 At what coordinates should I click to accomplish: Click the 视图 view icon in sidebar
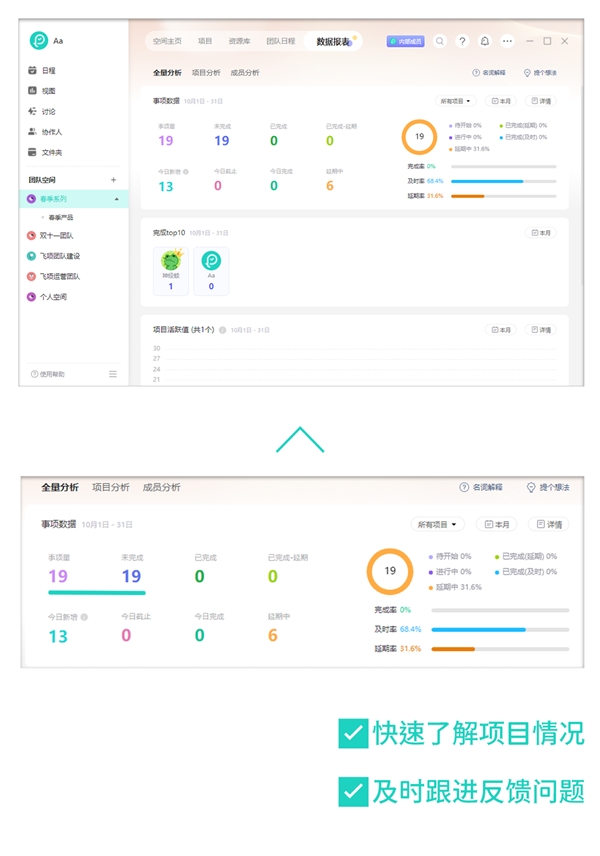33,91
